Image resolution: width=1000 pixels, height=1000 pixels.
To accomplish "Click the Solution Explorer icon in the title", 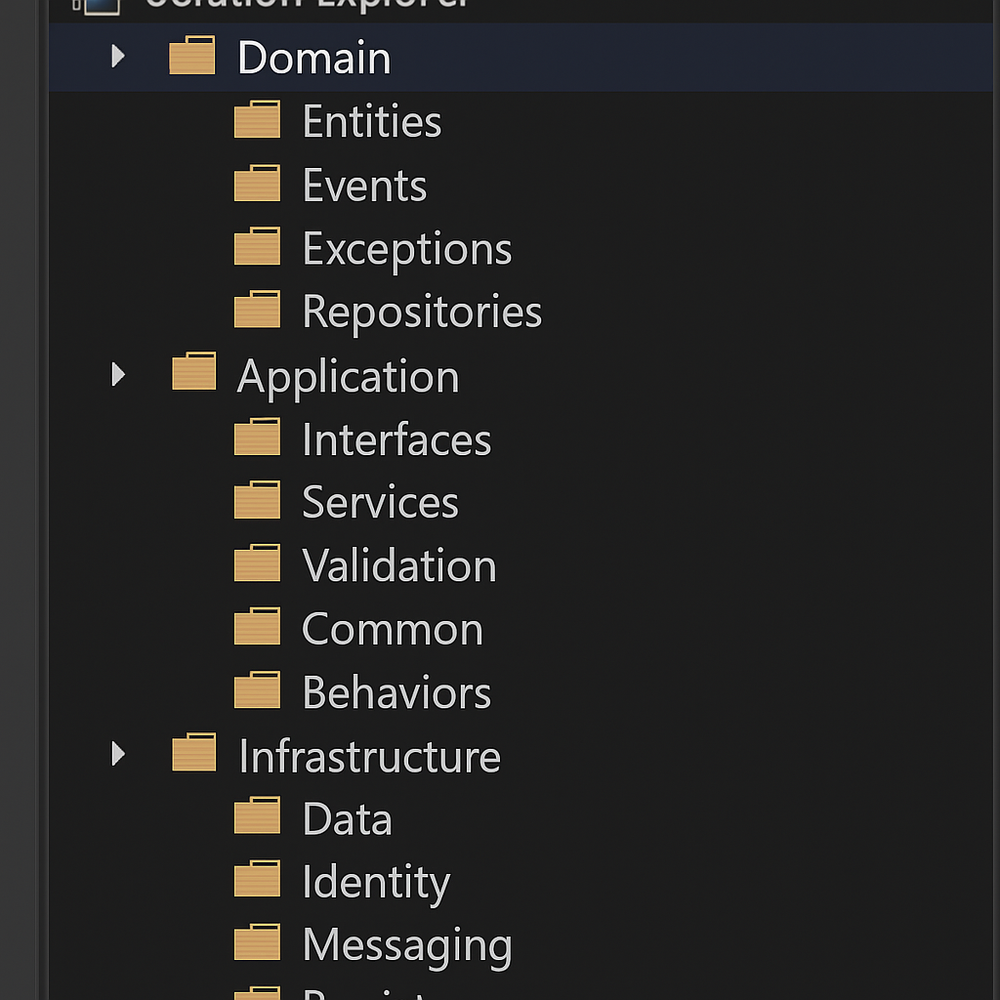I will click(x=97, y=6).
